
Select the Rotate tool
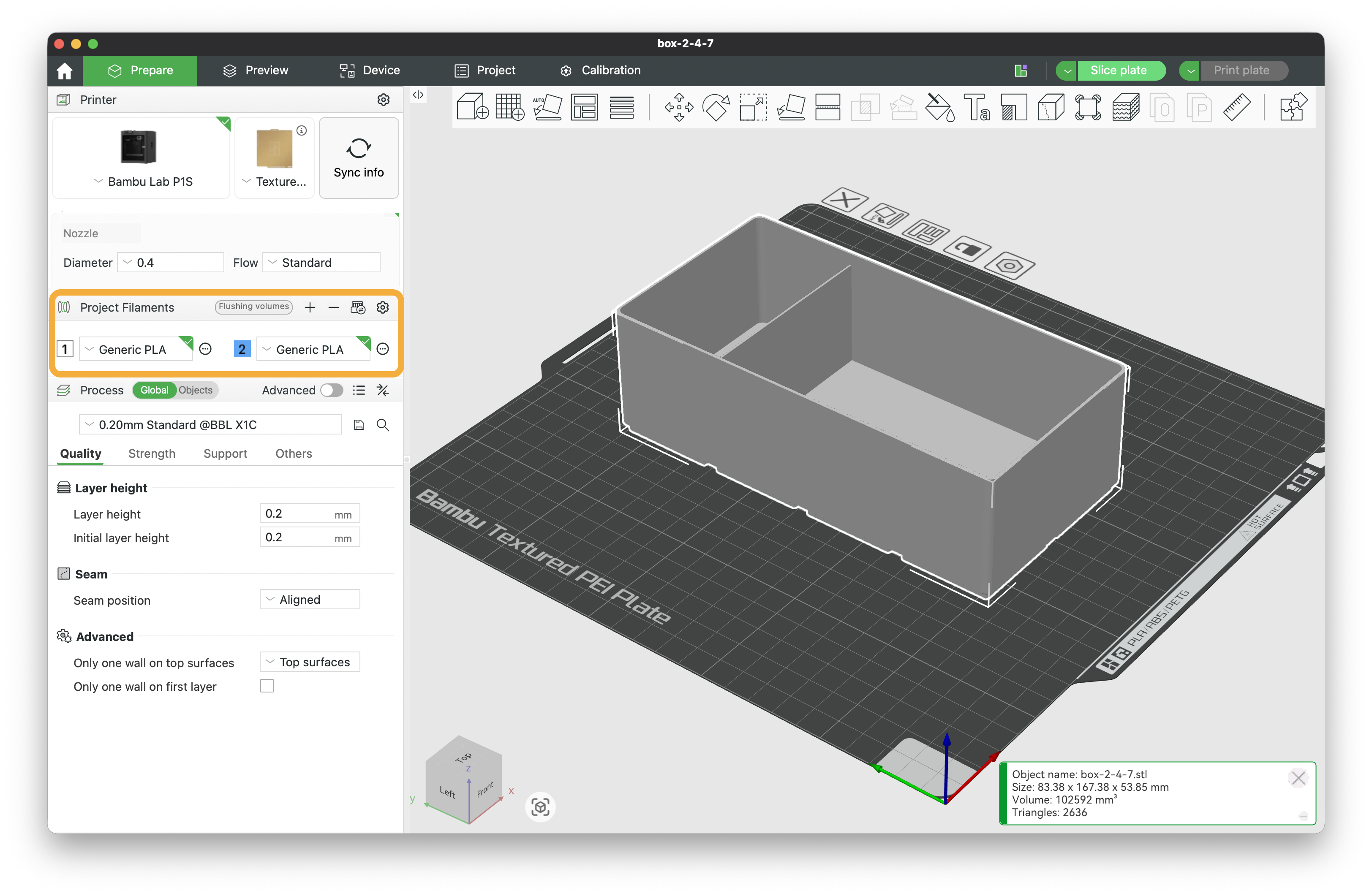click(716, 107)
